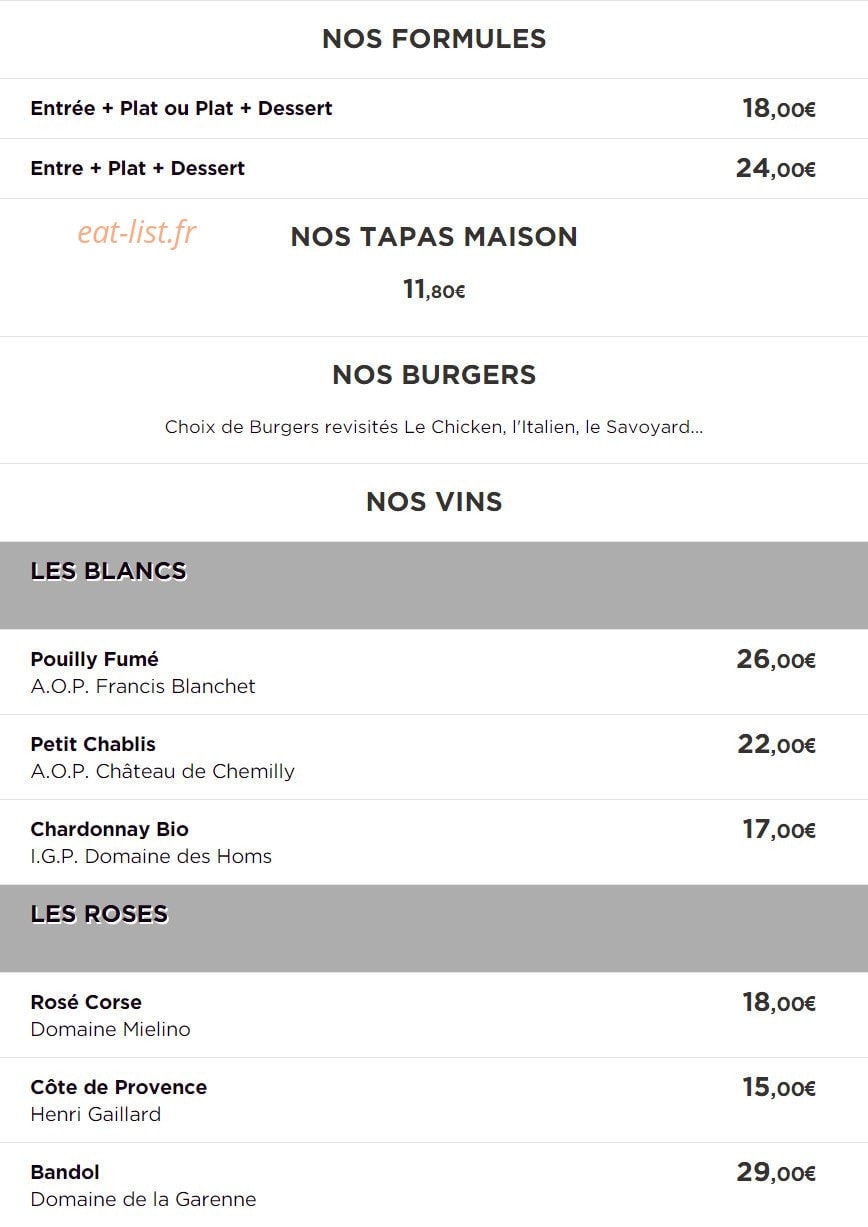Click the 24,00€ formula price
Screen dimensions: 868x1227
point(776,169)
